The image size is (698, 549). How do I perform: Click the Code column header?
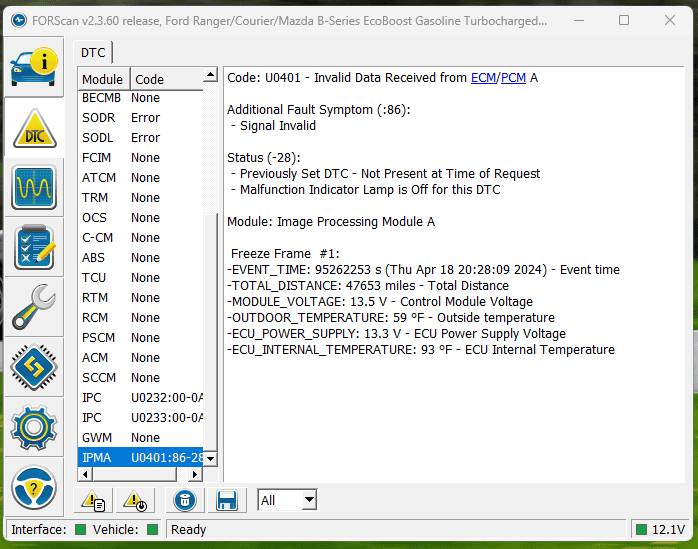point(166,79)
